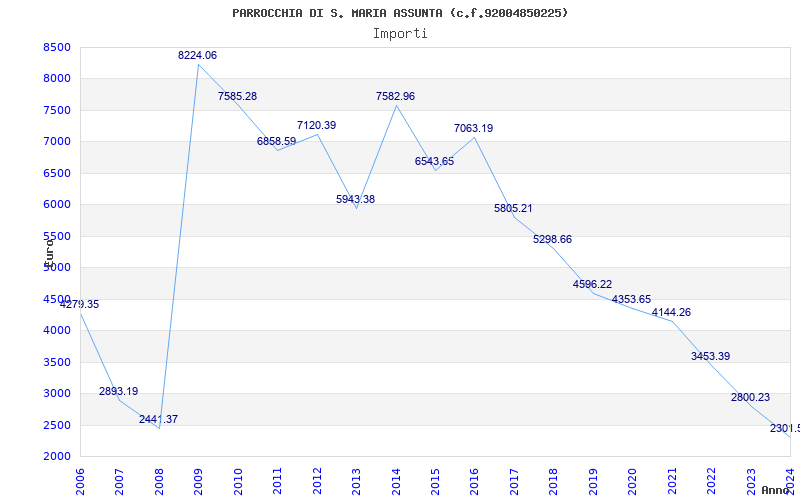
Task: Click the 4000 y-axis value
Action: (57, 331)
